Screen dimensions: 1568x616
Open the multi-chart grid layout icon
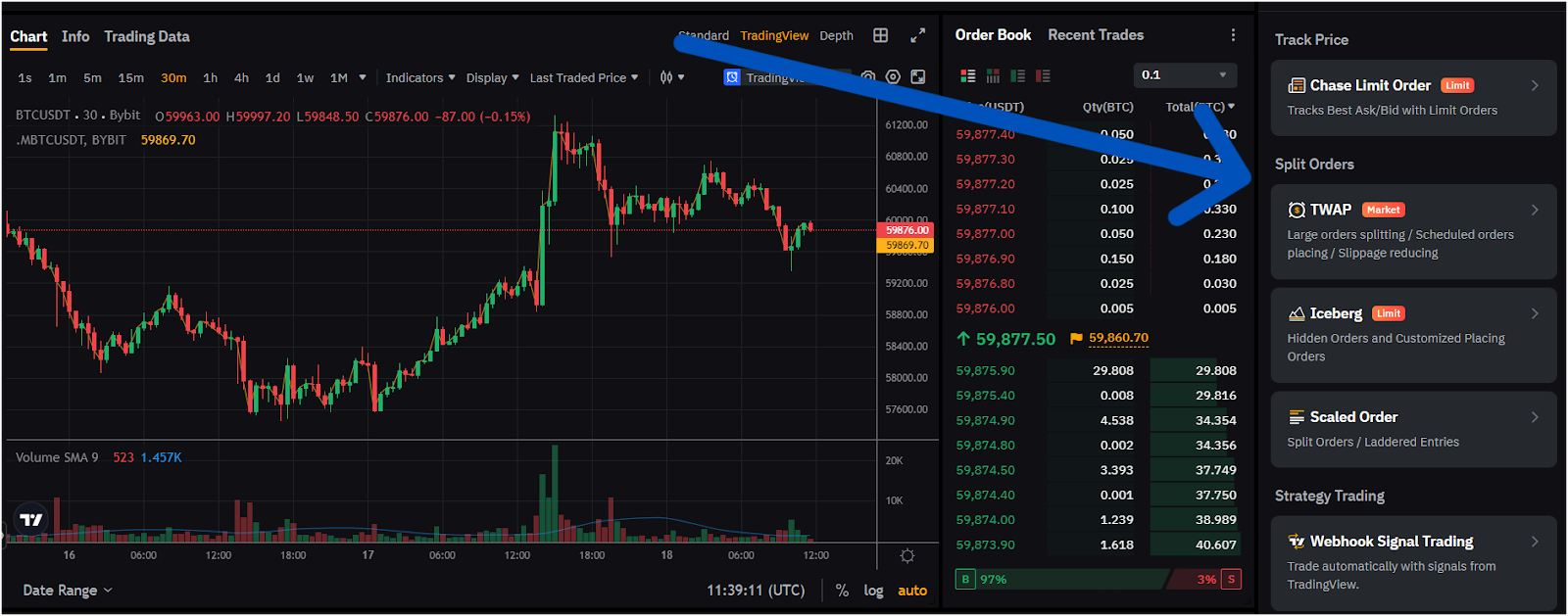(x=881, y=35)
